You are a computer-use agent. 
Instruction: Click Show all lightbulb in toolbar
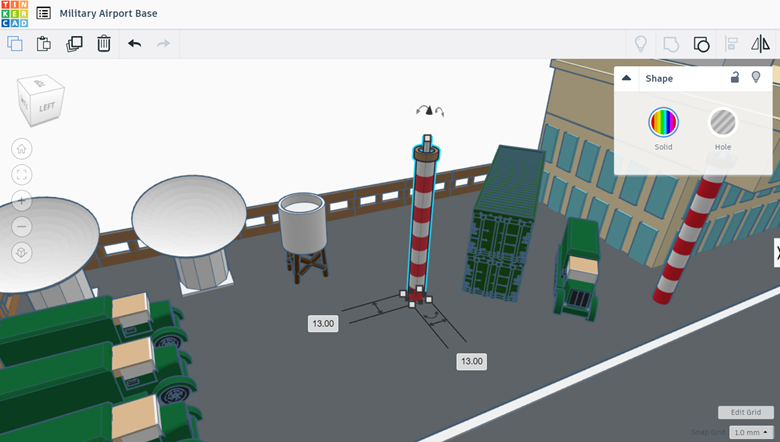641,44
